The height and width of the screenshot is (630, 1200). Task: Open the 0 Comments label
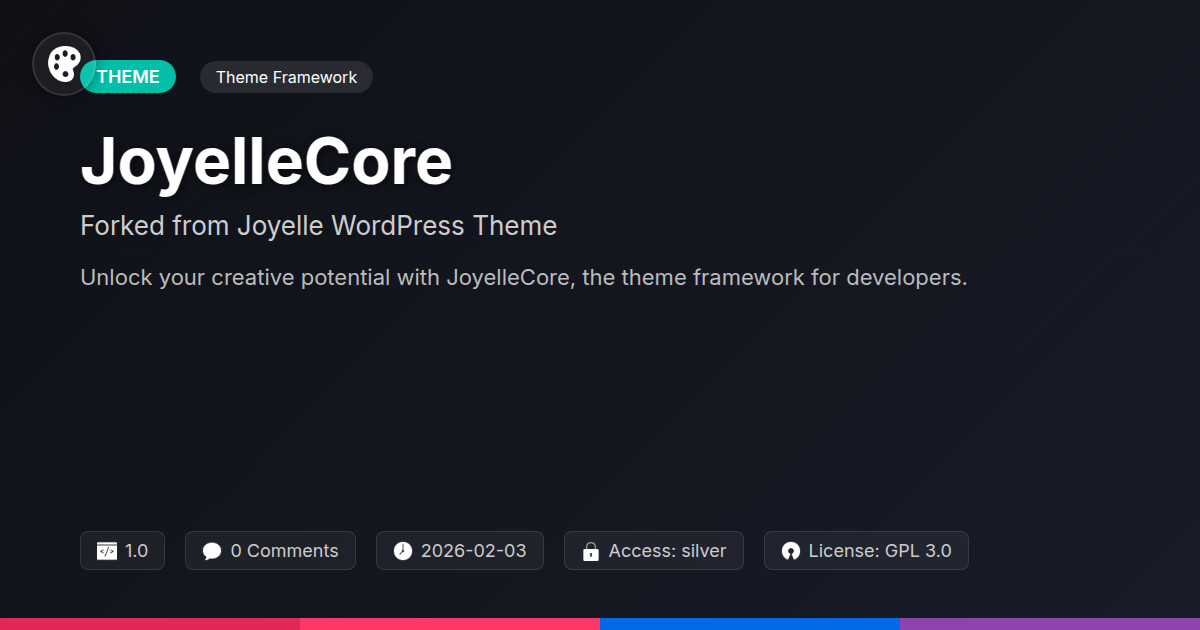coord(284,551)
